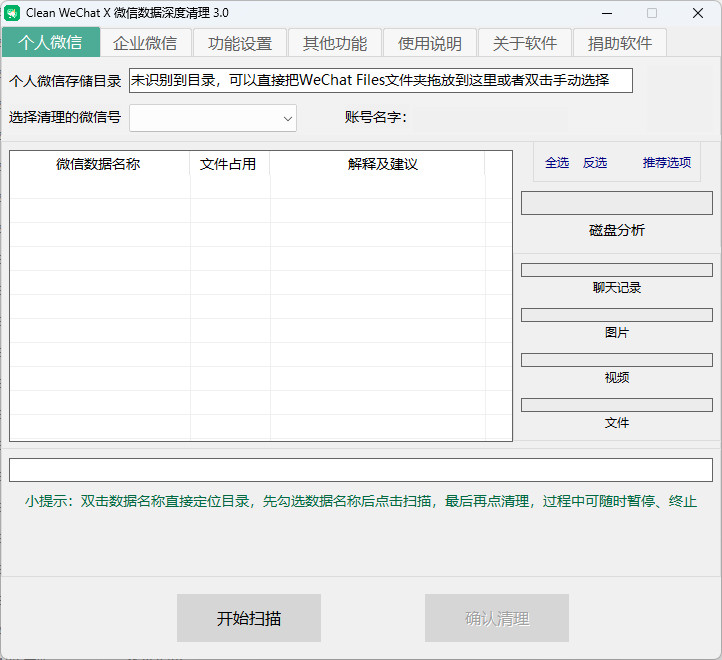Click the 文件 progress bar
This screenshot has height=660, width=722.
617,405
